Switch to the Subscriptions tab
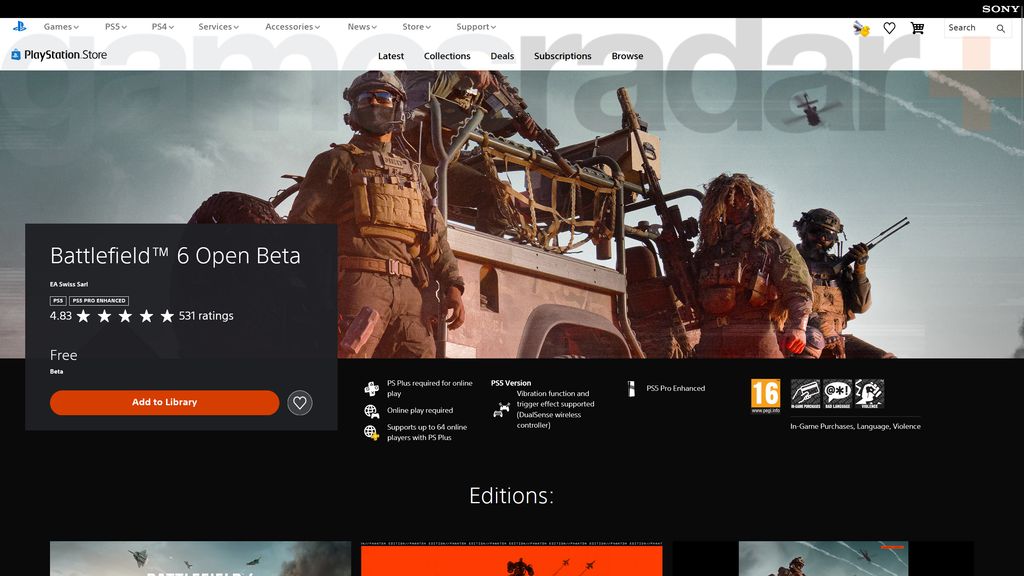The width and height of the screenshot is (1024, 576). pos(562,56)
